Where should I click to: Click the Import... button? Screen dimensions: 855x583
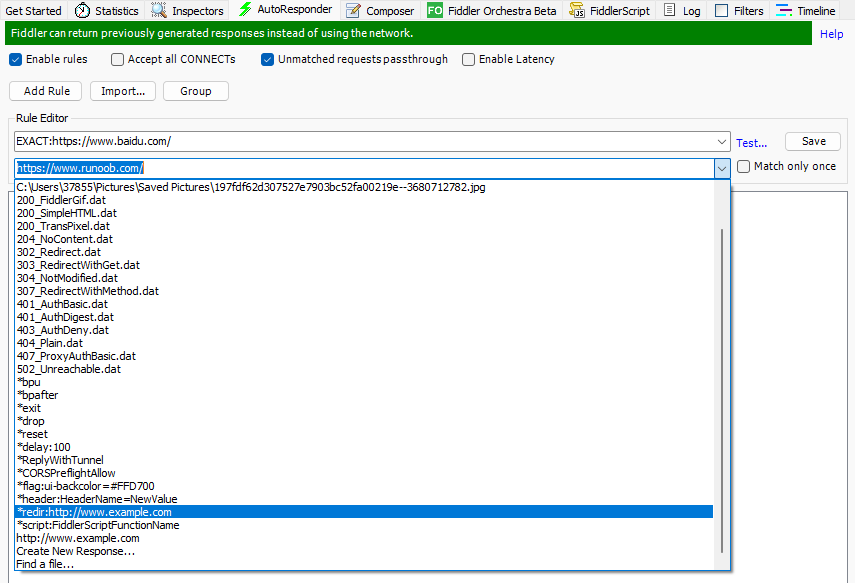(x=123, y=91)
